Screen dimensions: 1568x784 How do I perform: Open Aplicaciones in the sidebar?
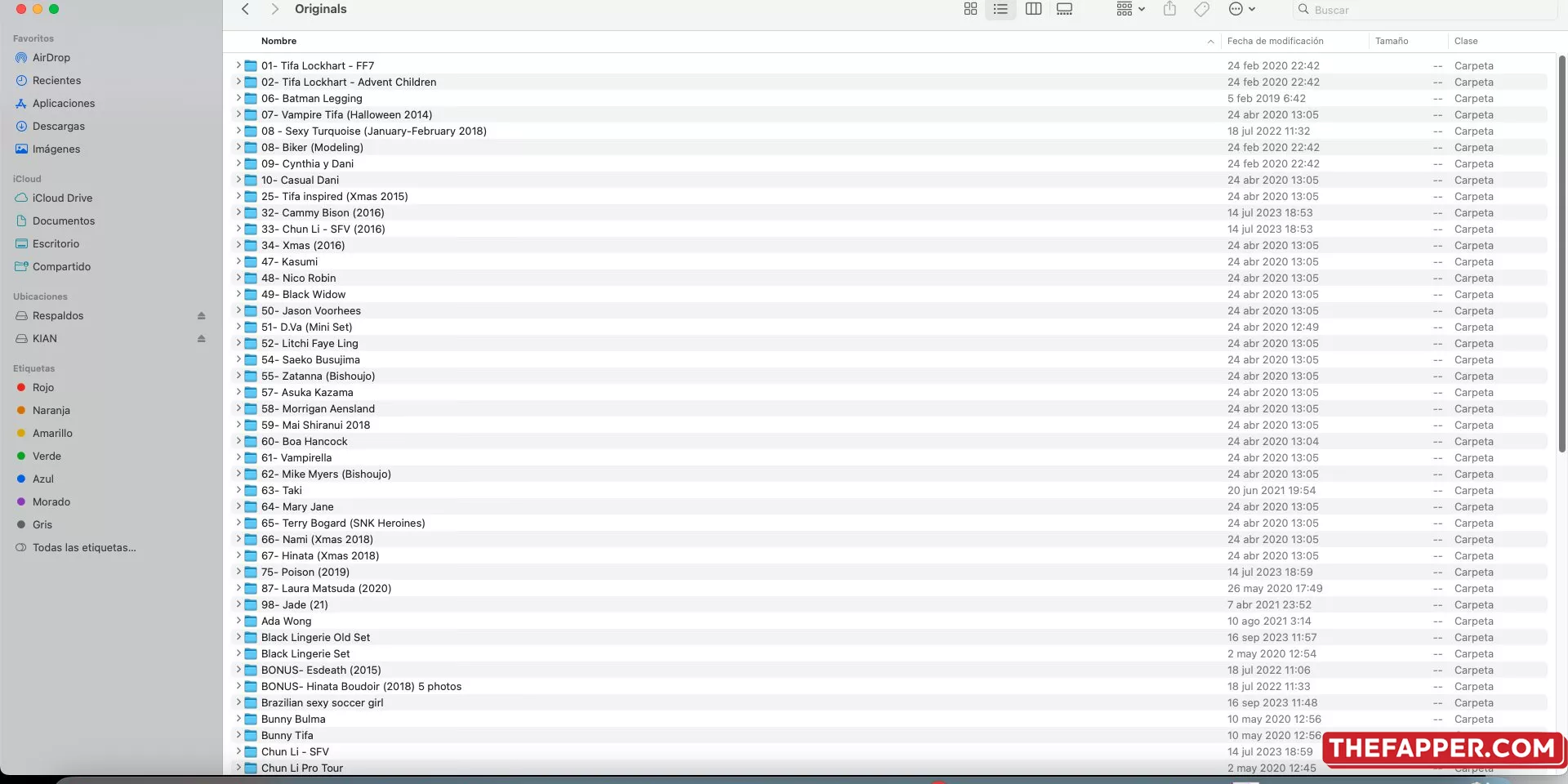[64, 104]
